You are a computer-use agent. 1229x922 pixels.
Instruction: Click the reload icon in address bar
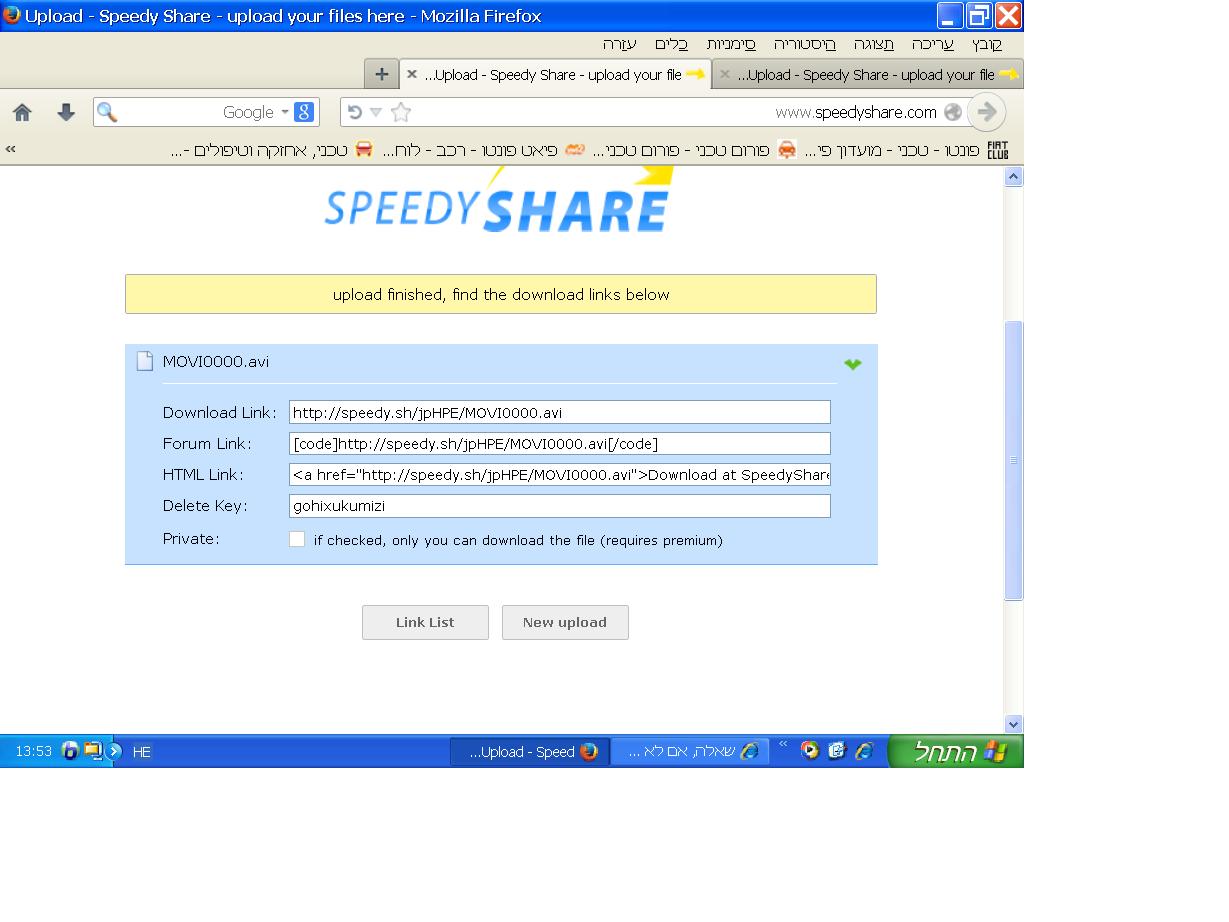coord(354,112)
